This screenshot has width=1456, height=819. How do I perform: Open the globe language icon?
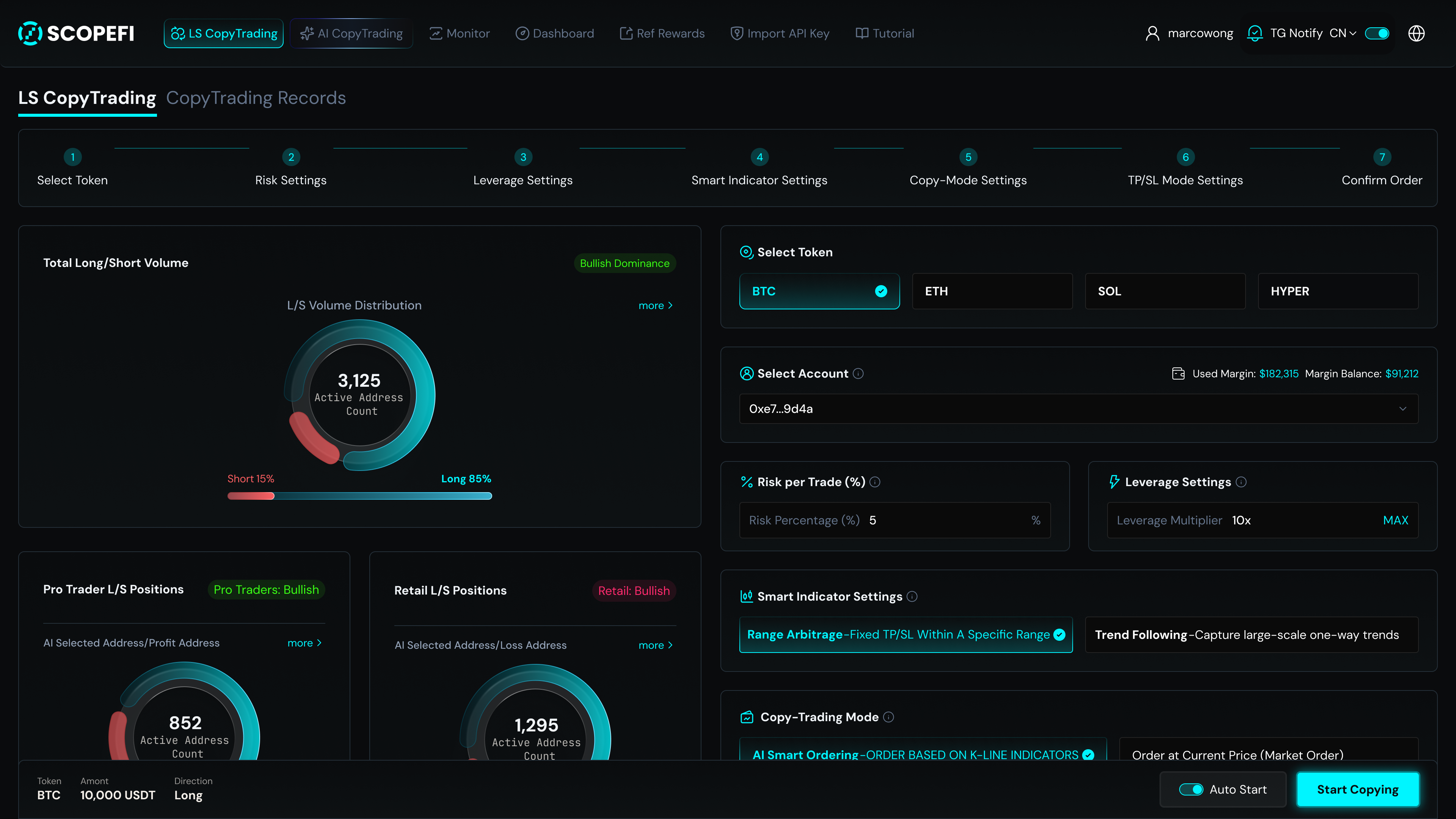click(x=1416, y=33)
